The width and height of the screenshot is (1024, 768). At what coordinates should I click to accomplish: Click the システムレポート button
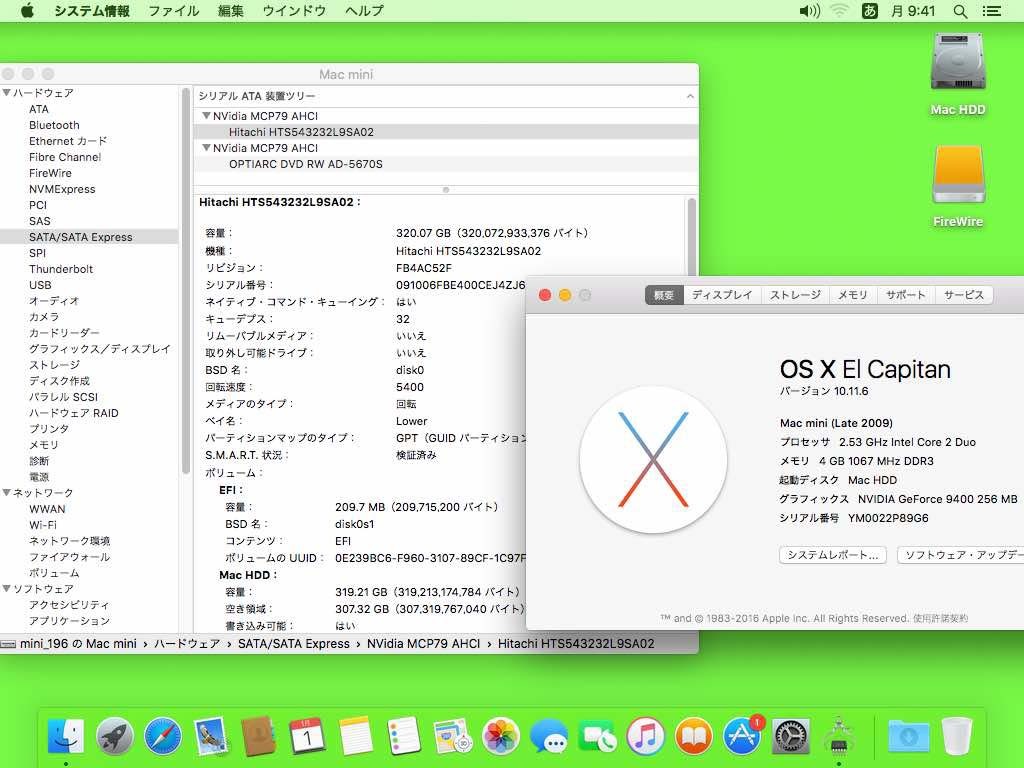pyautogui.click(x=832, y=555)
